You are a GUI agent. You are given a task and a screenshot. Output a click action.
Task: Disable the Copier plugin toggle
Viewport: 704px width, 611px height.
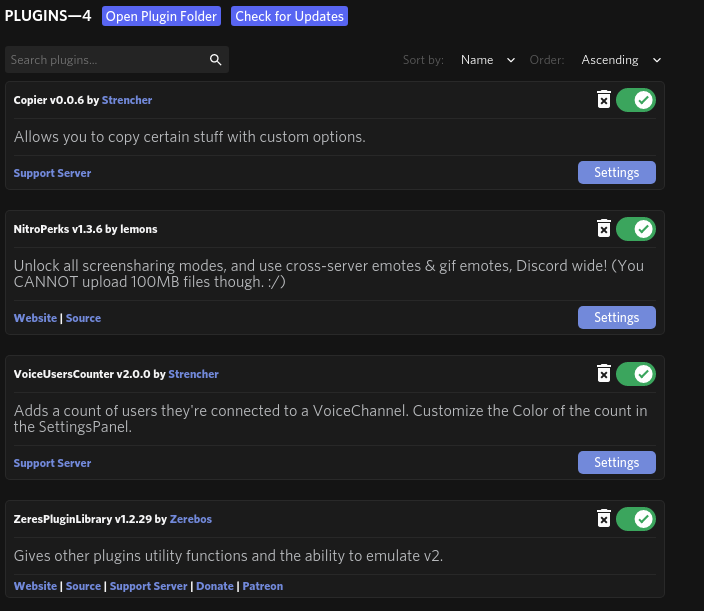click(x=636, y=100)
